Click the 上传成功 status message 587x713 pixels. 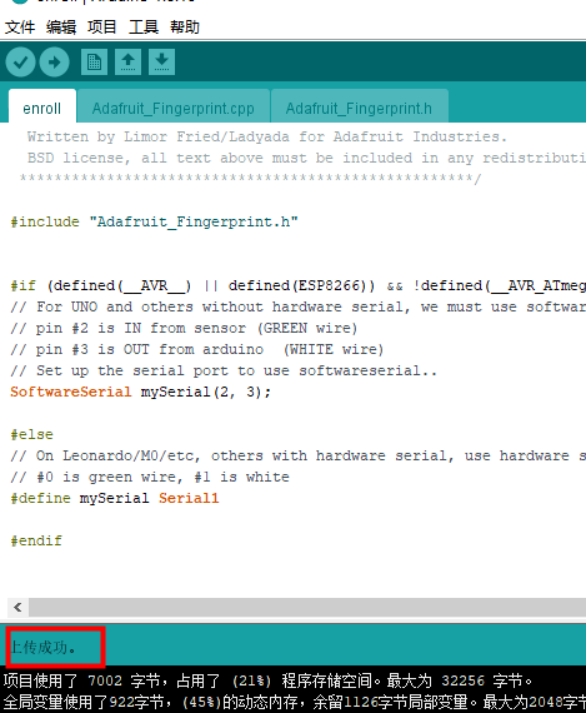(43, 647)
